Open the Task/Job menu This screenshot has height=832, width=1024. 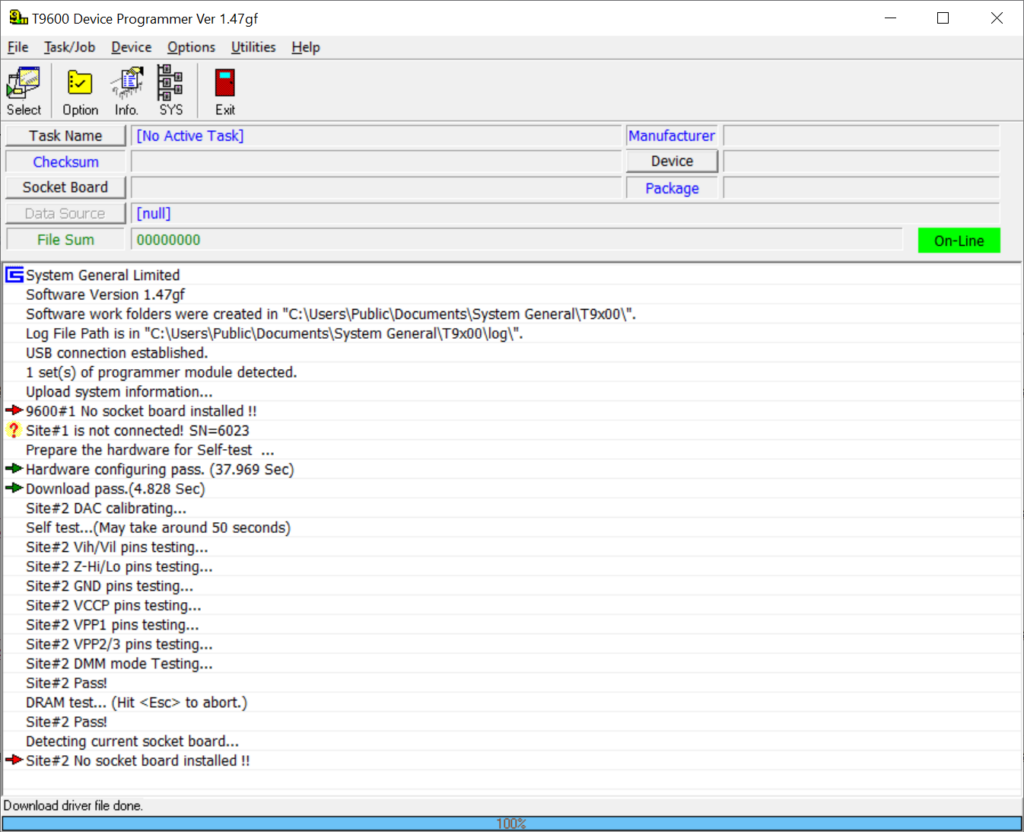point(69,47)
